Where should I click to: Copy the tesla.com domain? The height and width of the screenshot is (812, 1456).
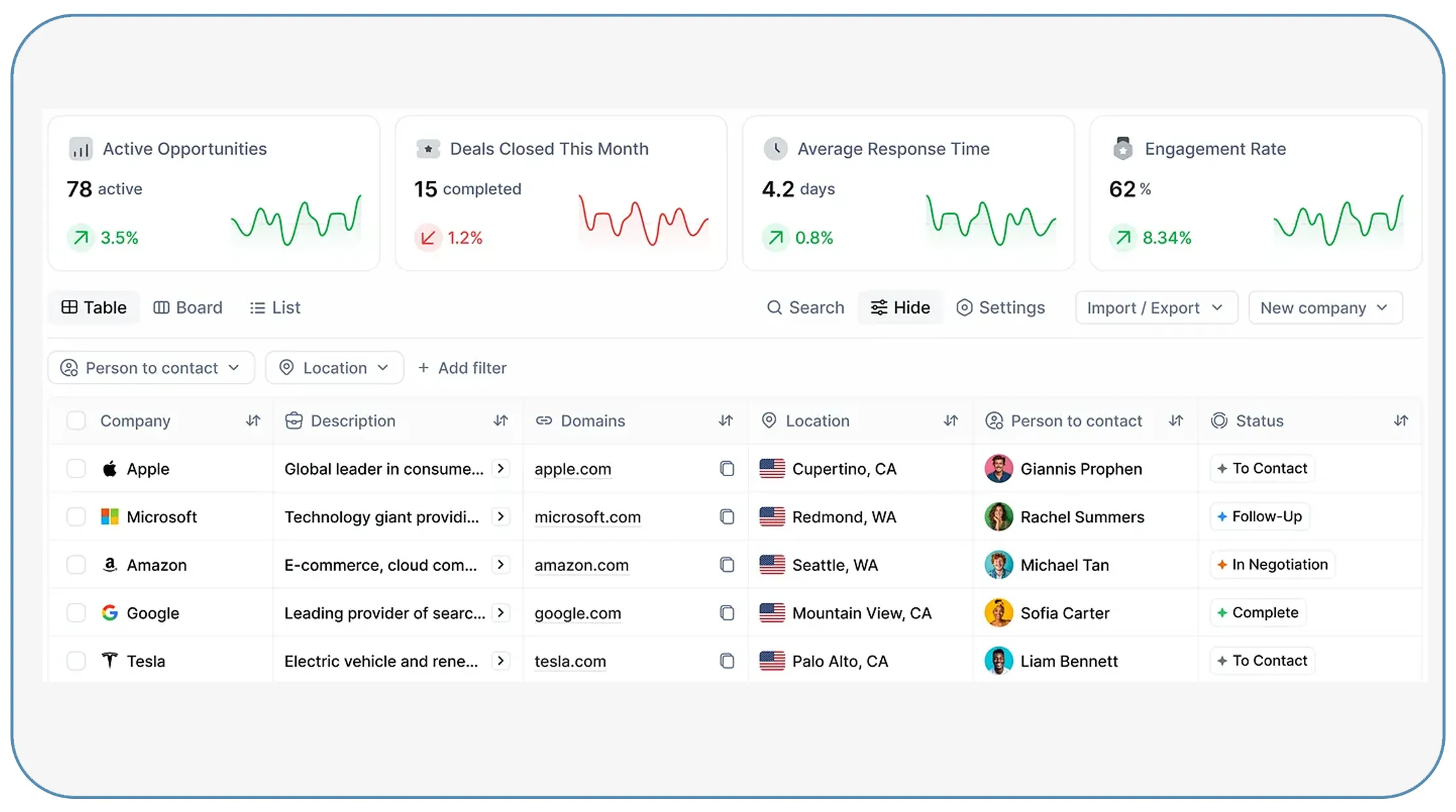[727, 661]
